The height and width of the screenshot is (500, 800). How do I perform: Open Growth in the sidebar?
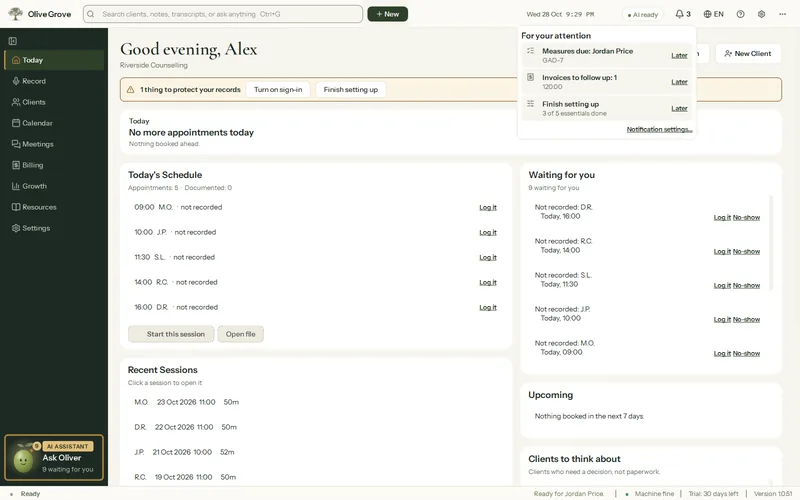click(x=54, y=186)
